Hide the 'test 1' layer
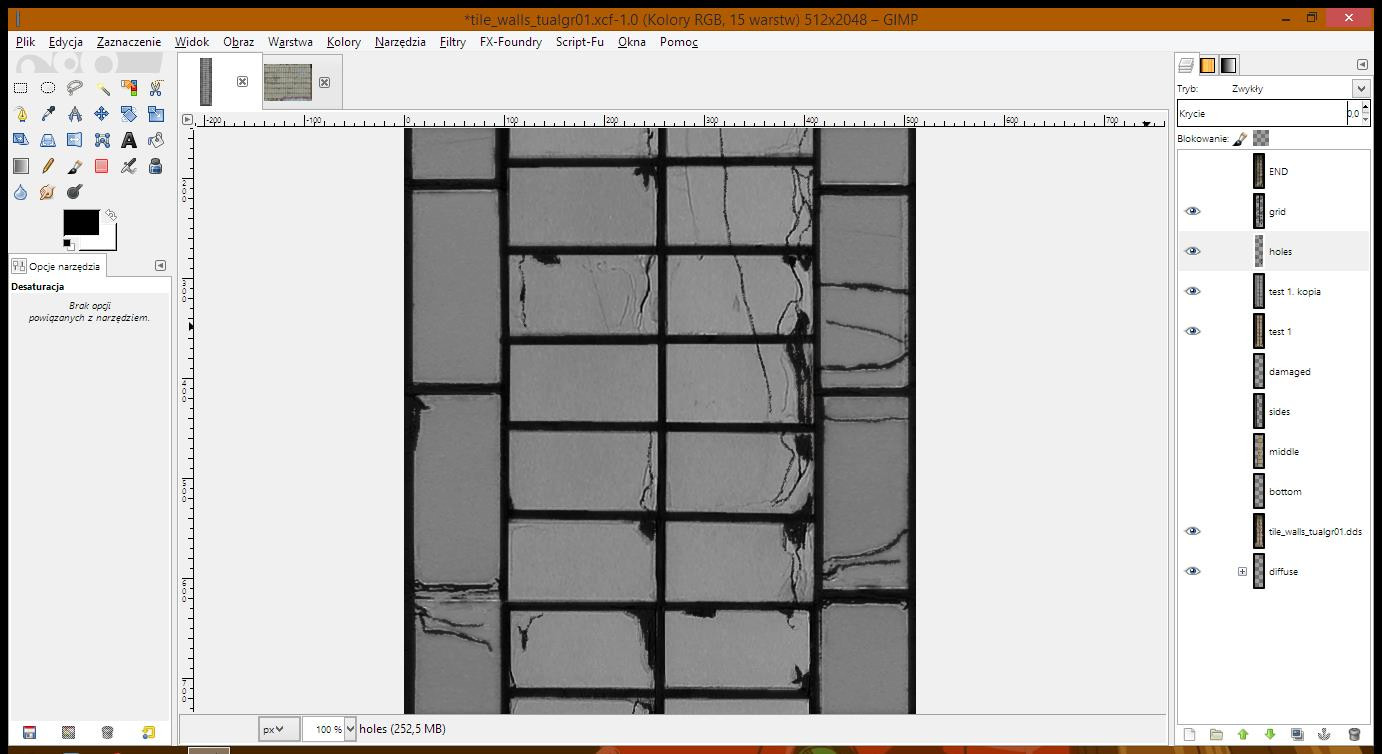The width and height of the screenshot is (1382, 754). pyautogui.click(x=1192, y=331)
